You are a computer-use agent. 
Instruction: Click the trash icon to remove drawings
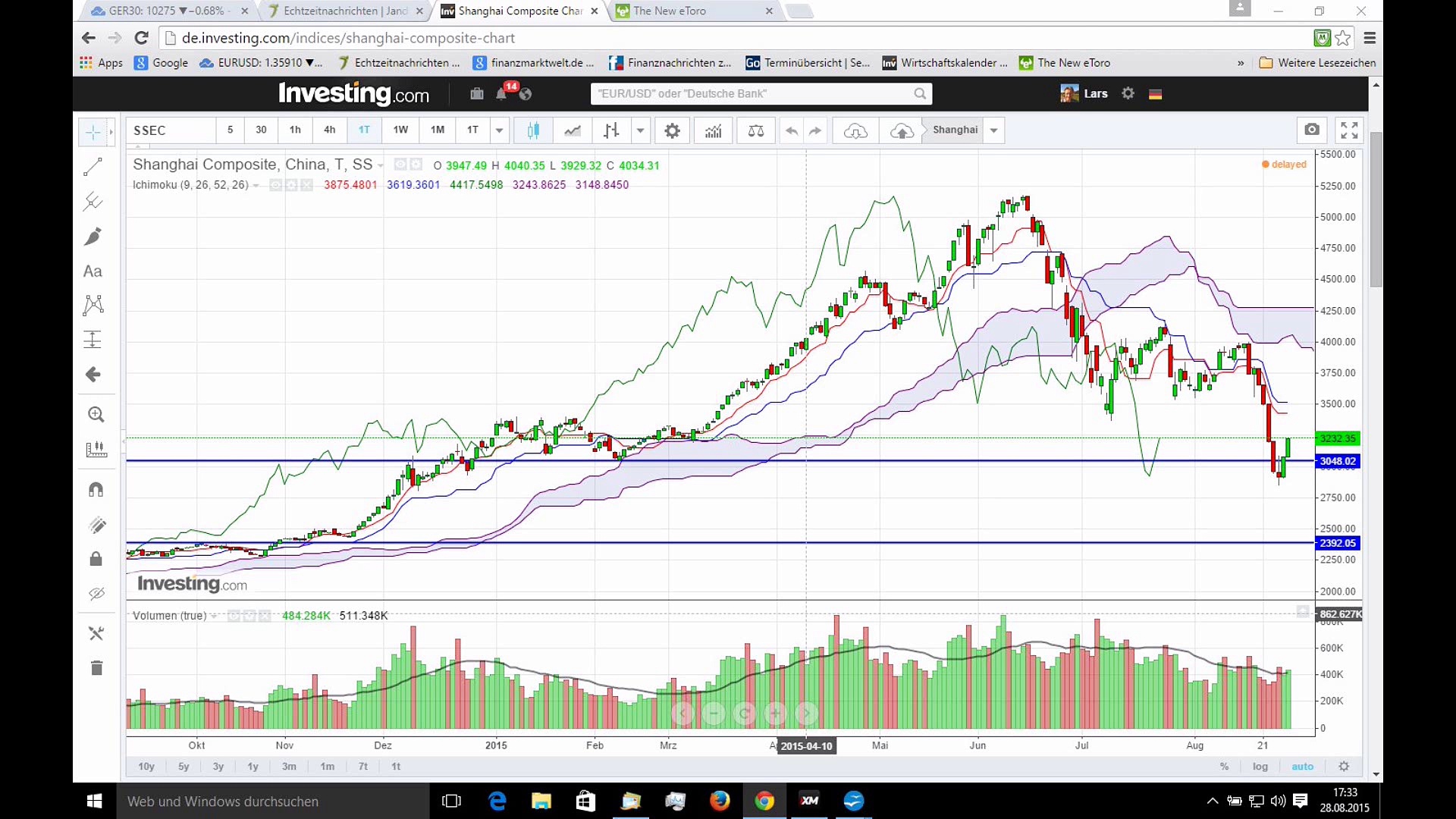pyautogui.click(x=96, y=668)
